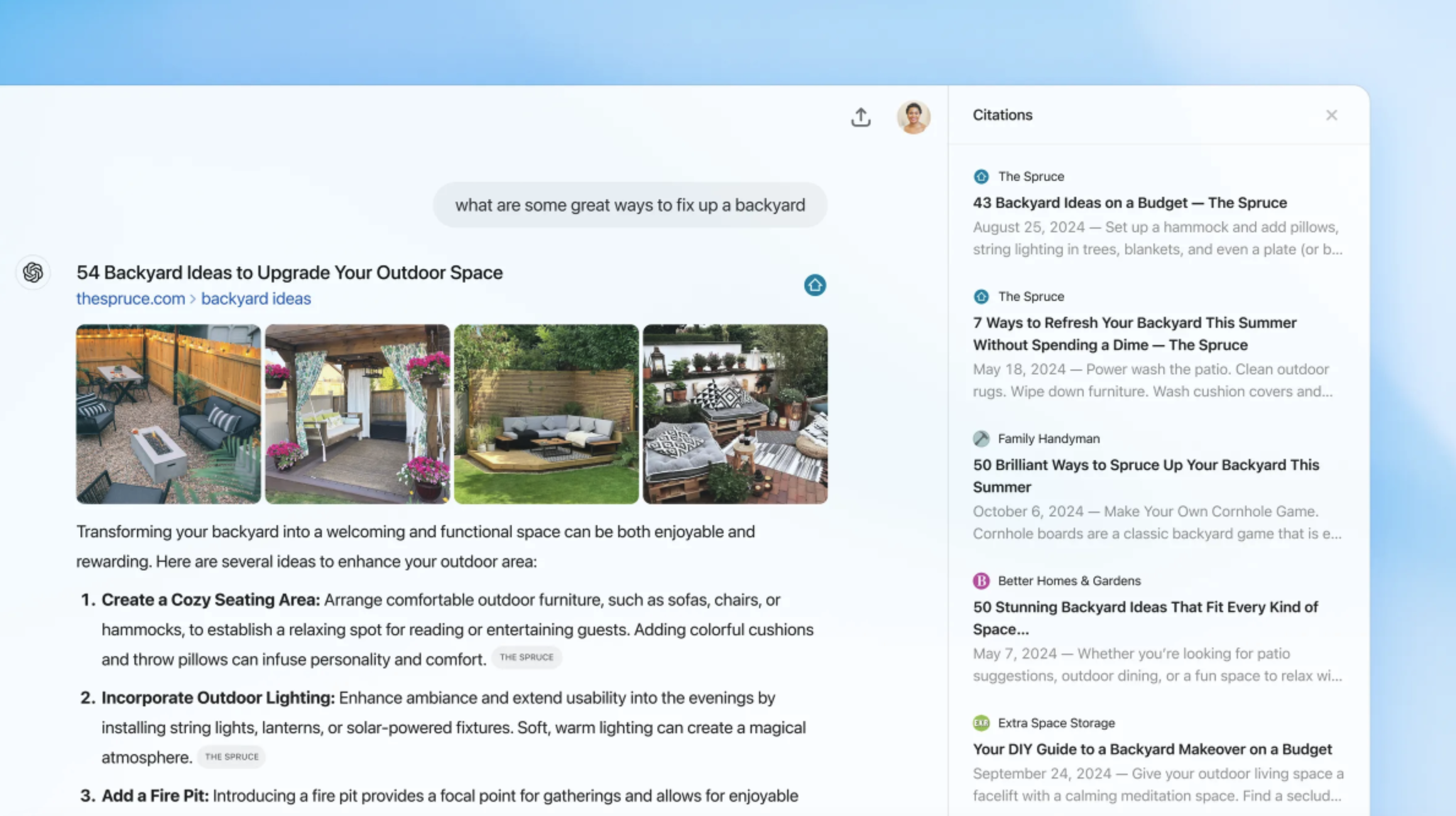Viewport: 1456px width, 816px height.
Task: Select the first backyard patio thumbnail
Action: [x=168, y=413]
